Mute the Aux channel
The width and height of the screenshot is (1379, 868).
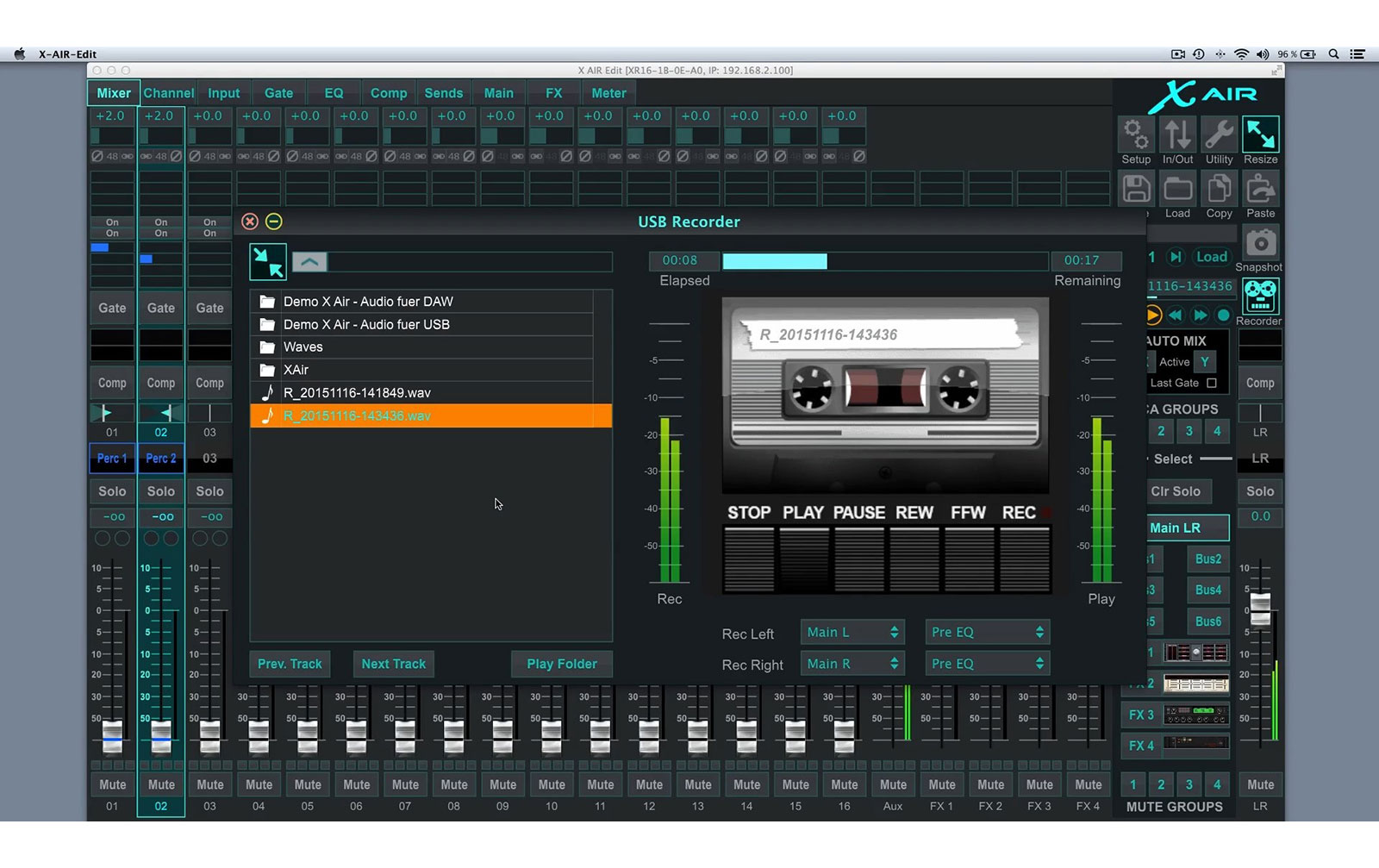click(x=893, y=784)
